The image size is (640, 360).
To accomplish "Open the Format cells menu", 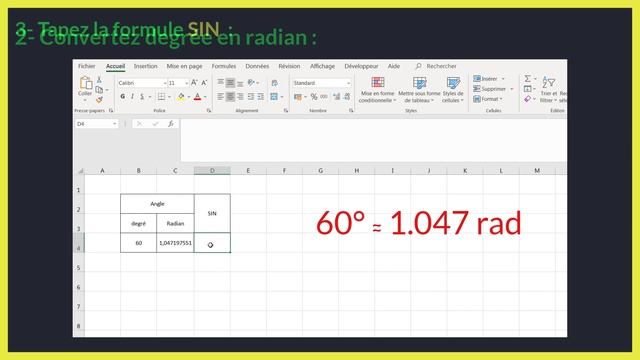I will point(488,99).
